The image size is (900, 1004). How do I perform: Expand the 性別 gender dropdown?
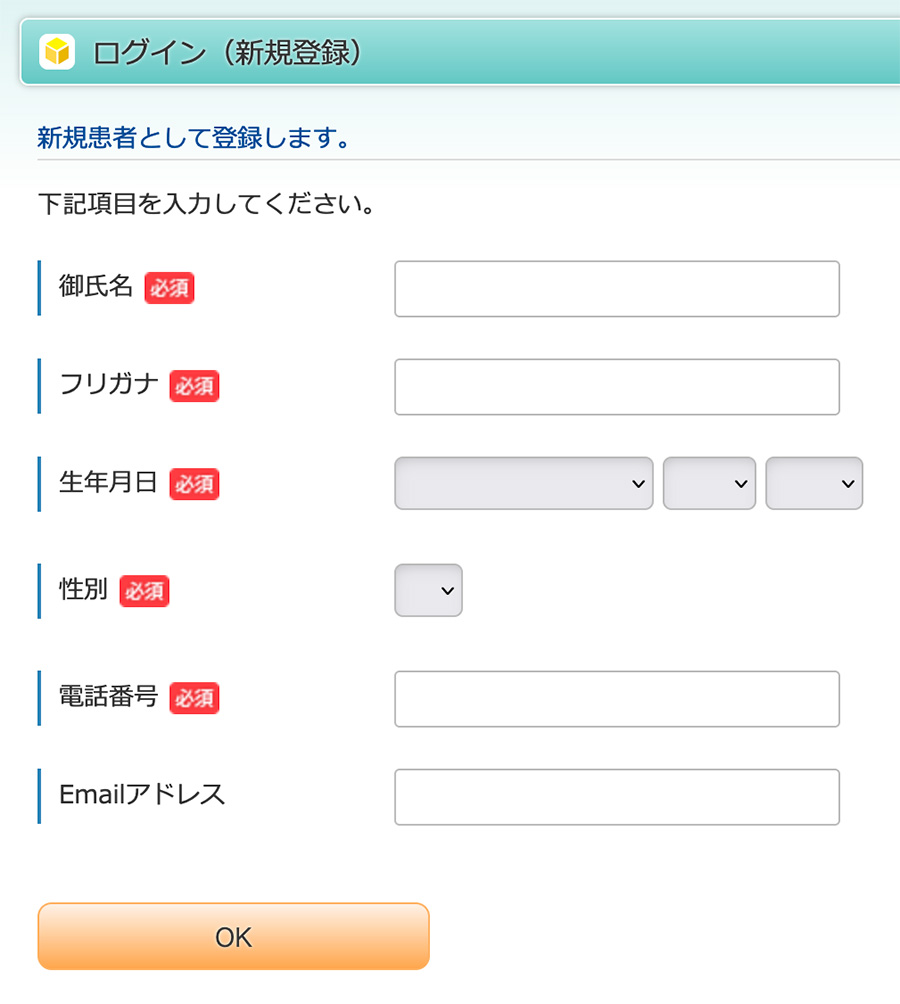tap(428, 590)
